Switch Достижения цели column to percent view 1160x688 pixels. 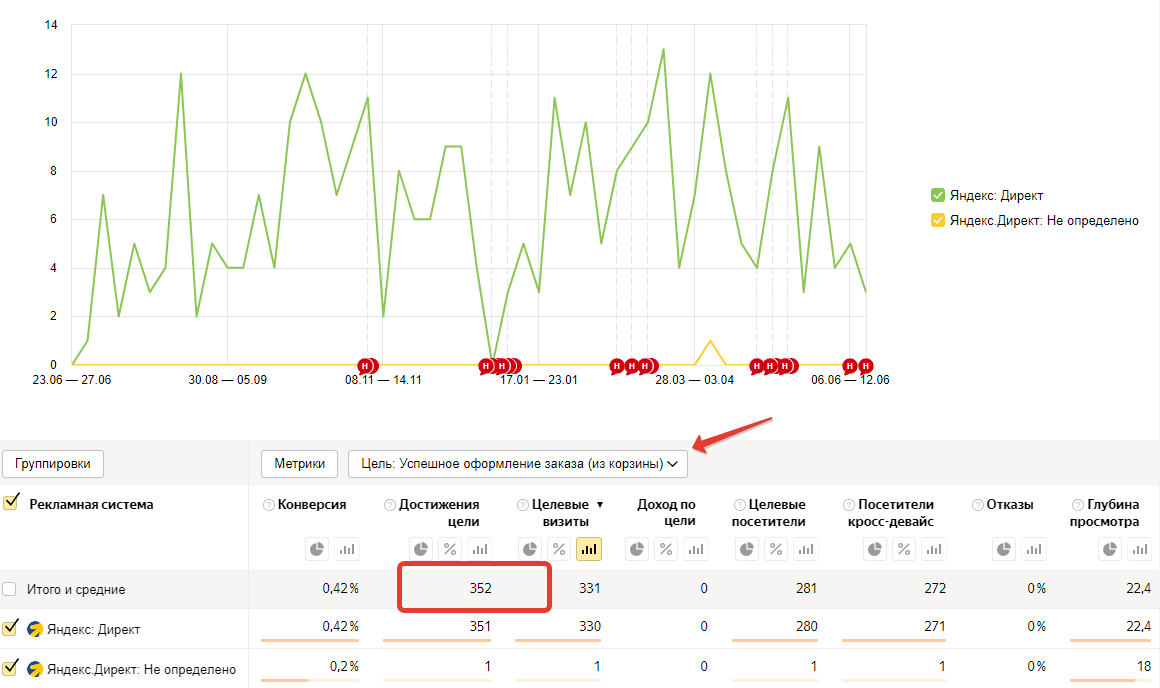450,549
